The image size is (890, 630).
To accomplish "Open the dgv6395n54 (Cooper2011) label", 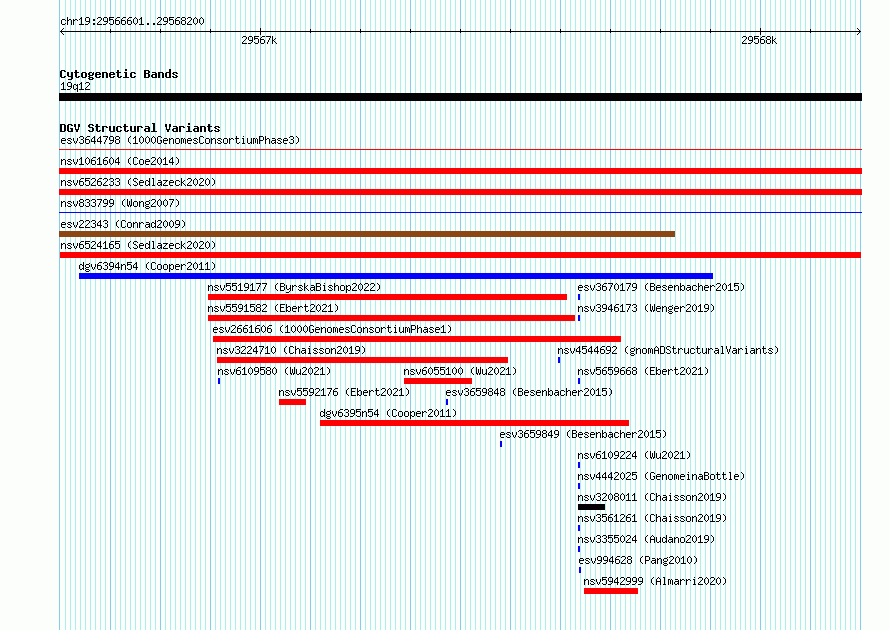I will click(x=388, y=413).
